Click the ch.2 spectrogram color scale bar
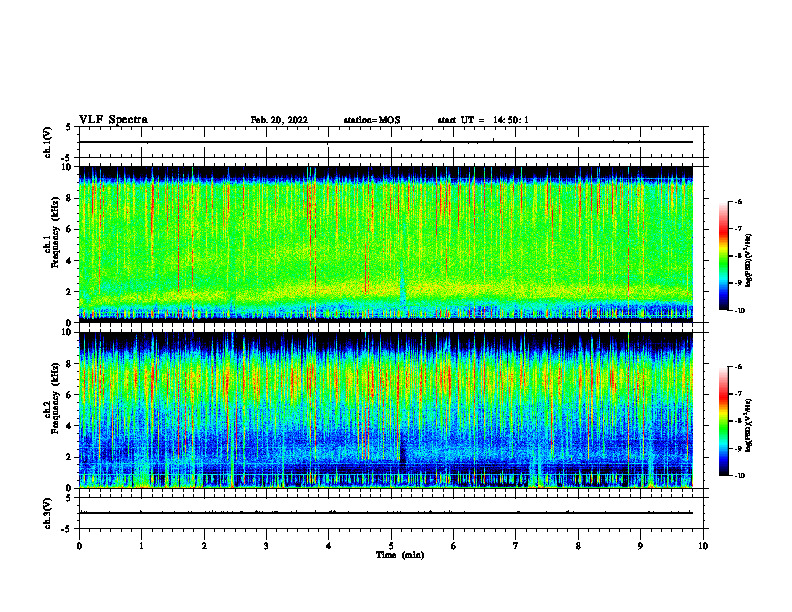The image size is (792, 612). point(723,421)
